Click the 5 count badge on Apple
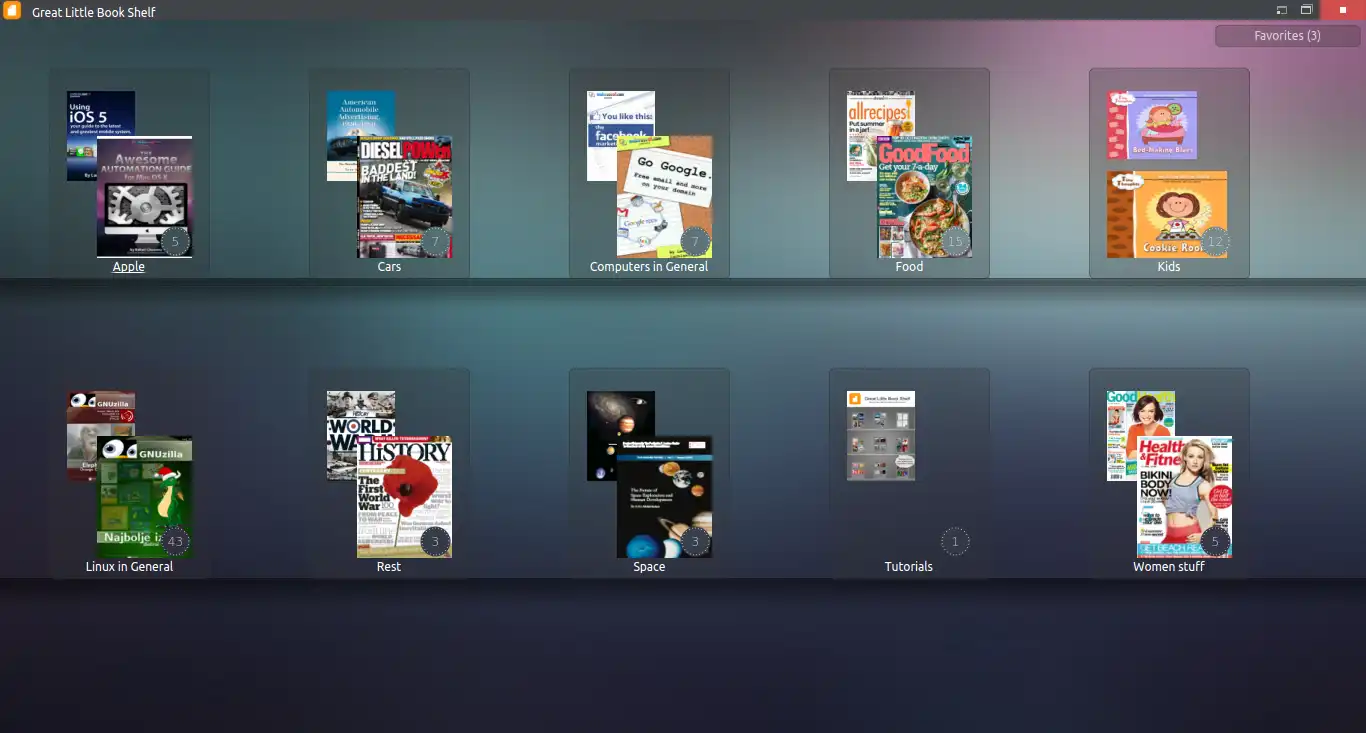Screen dimensions: 1366x733 coord(175,242)
